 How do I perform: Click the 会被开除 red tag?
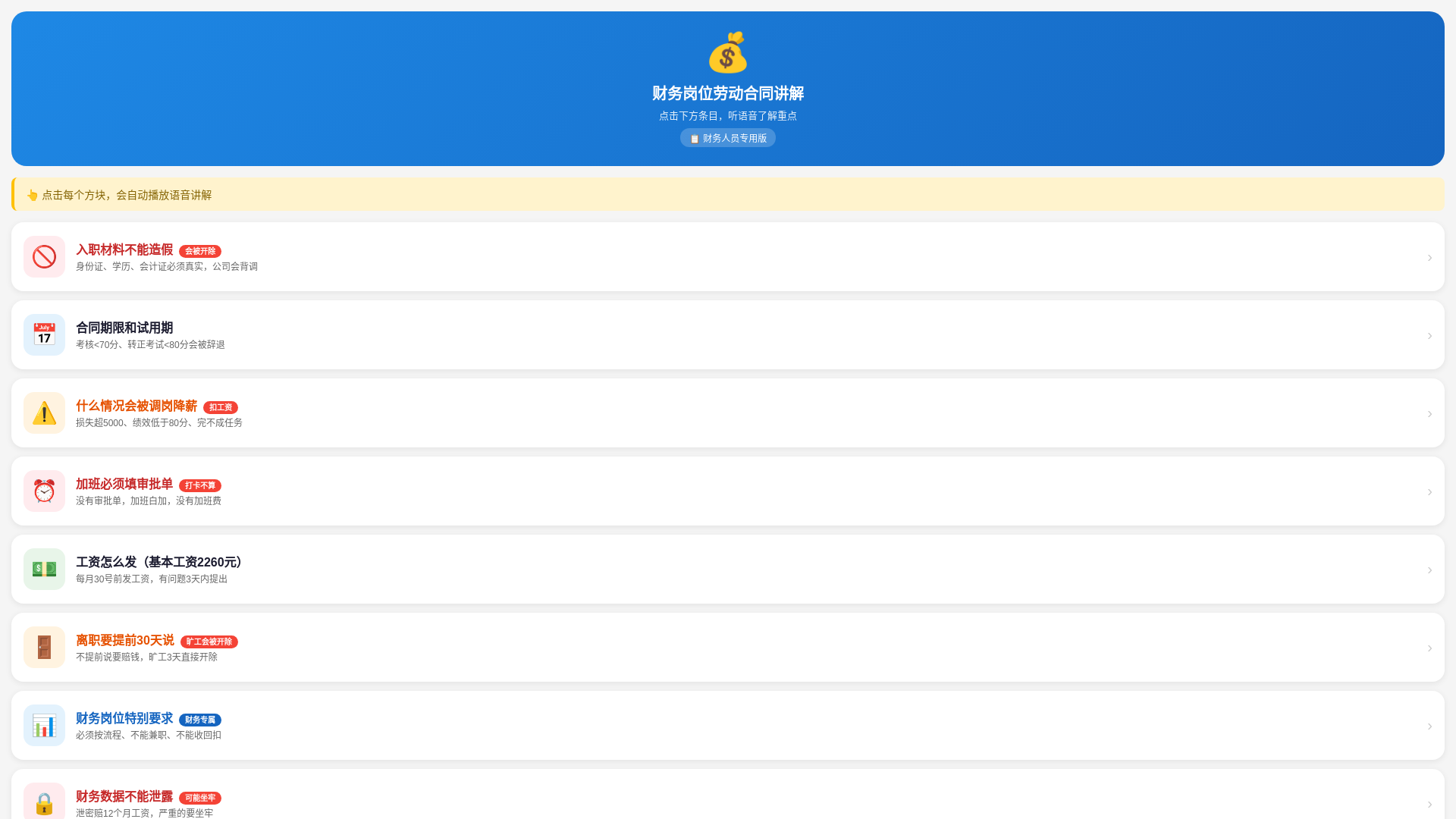point(200,251)
